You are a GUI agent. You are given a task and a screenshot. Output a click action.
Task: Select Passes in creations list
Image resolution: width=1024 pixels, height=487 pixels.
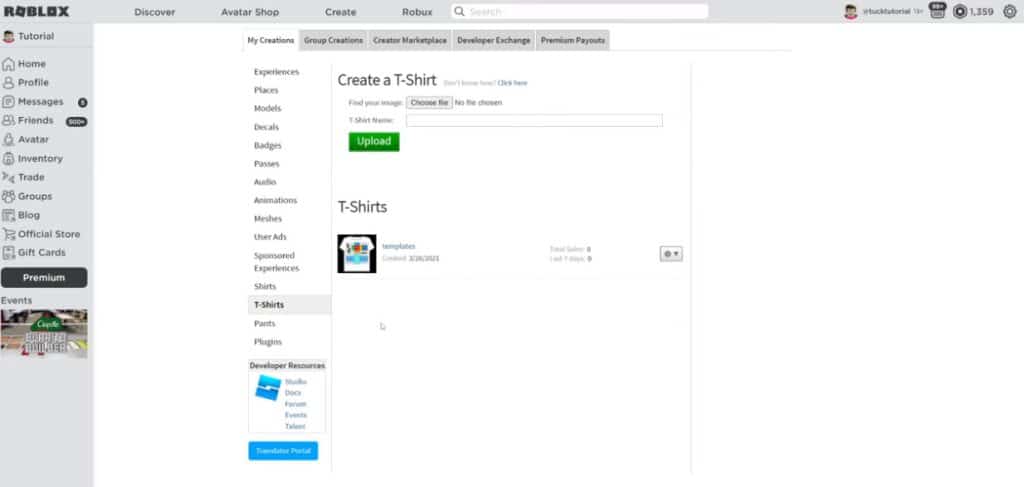coord(266,164)
